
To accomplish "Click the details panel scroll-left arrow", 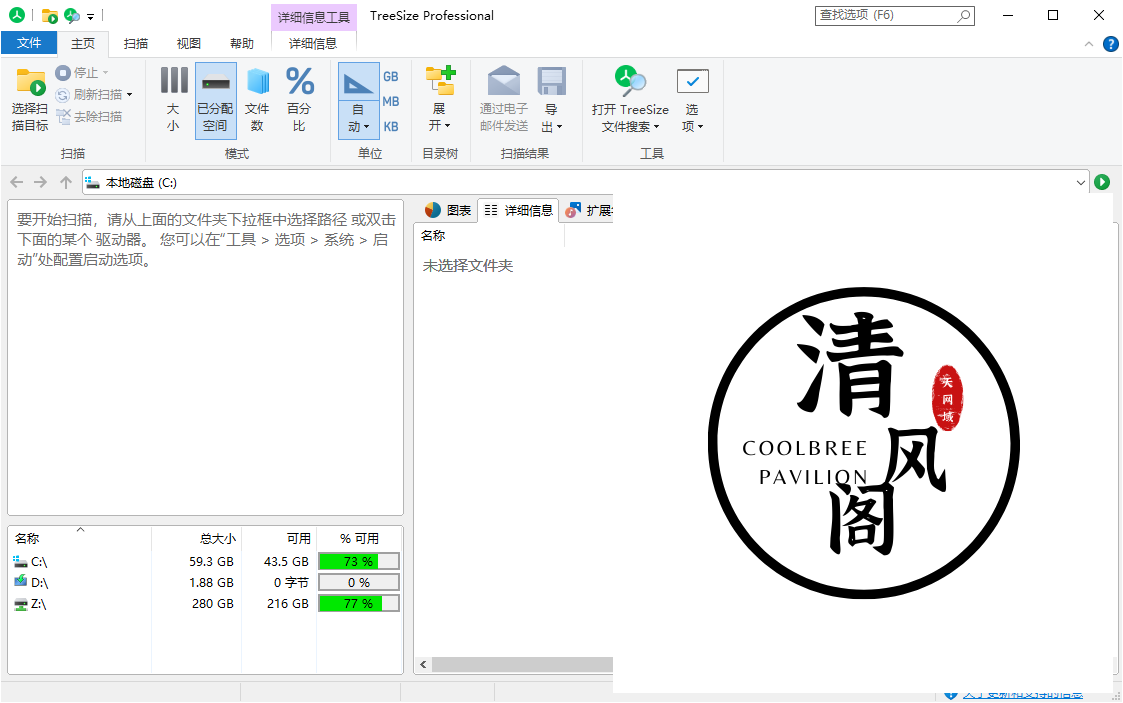I will [423, 665].
